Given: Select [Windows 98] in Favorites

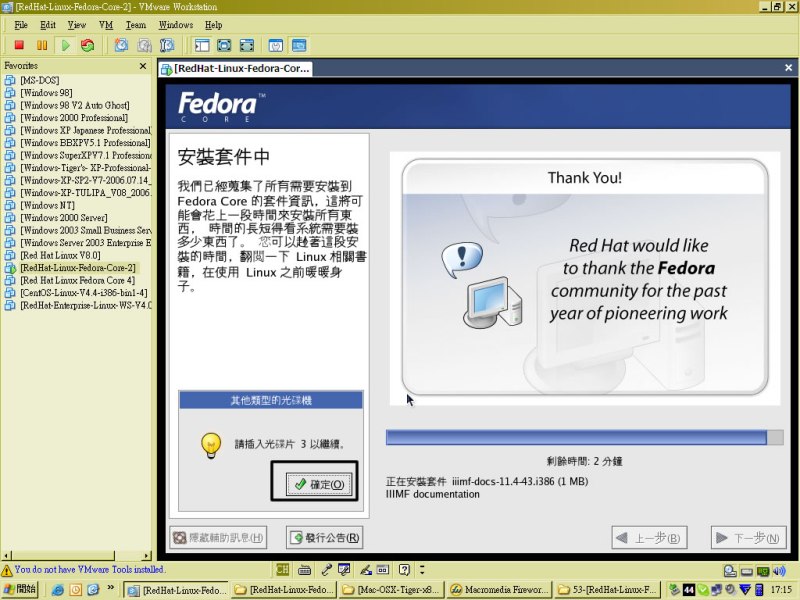Looking at the screenshot, I should tap(46, 93).
